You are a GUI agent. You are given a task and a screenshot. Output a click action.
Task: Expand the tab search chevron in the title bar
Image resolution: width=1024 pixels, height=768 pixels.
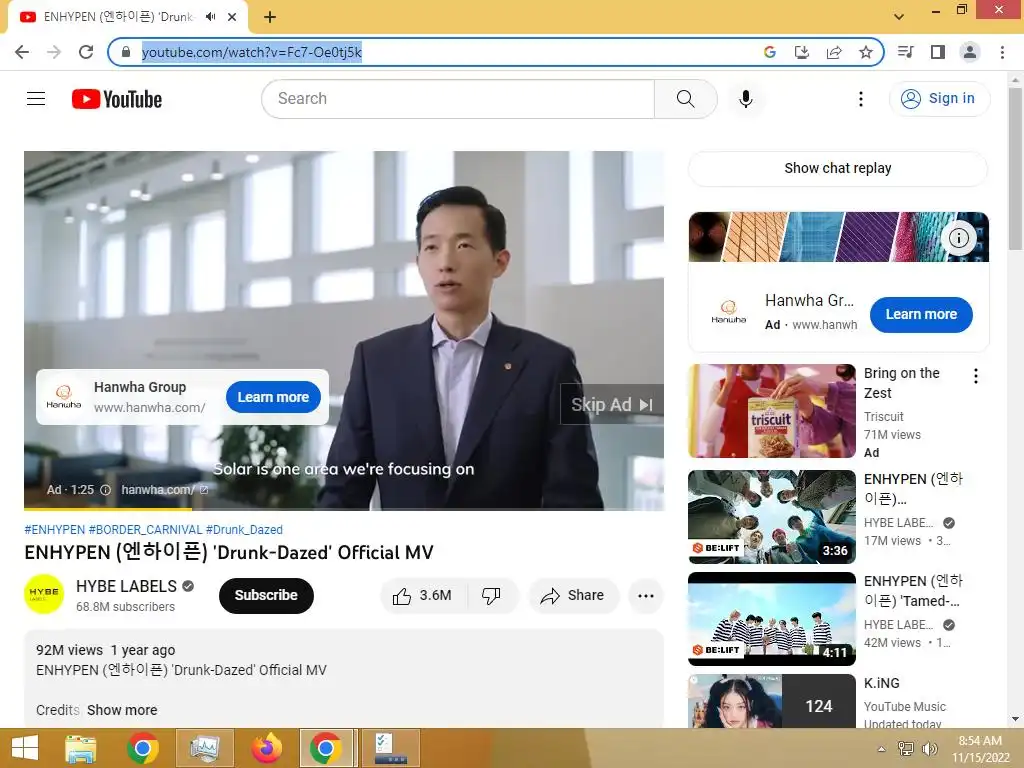pyautogui.click(x=899, y=17)
